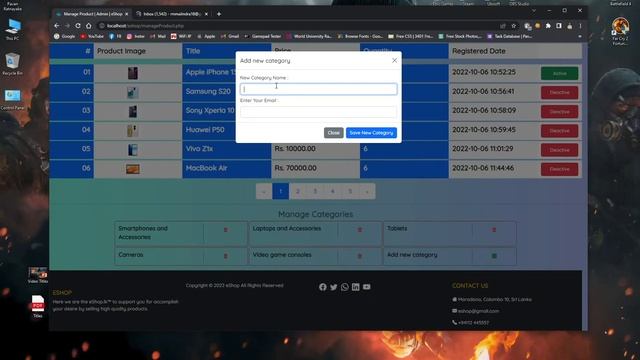Bookmark this page with the star icon

(x=513, y=26)
